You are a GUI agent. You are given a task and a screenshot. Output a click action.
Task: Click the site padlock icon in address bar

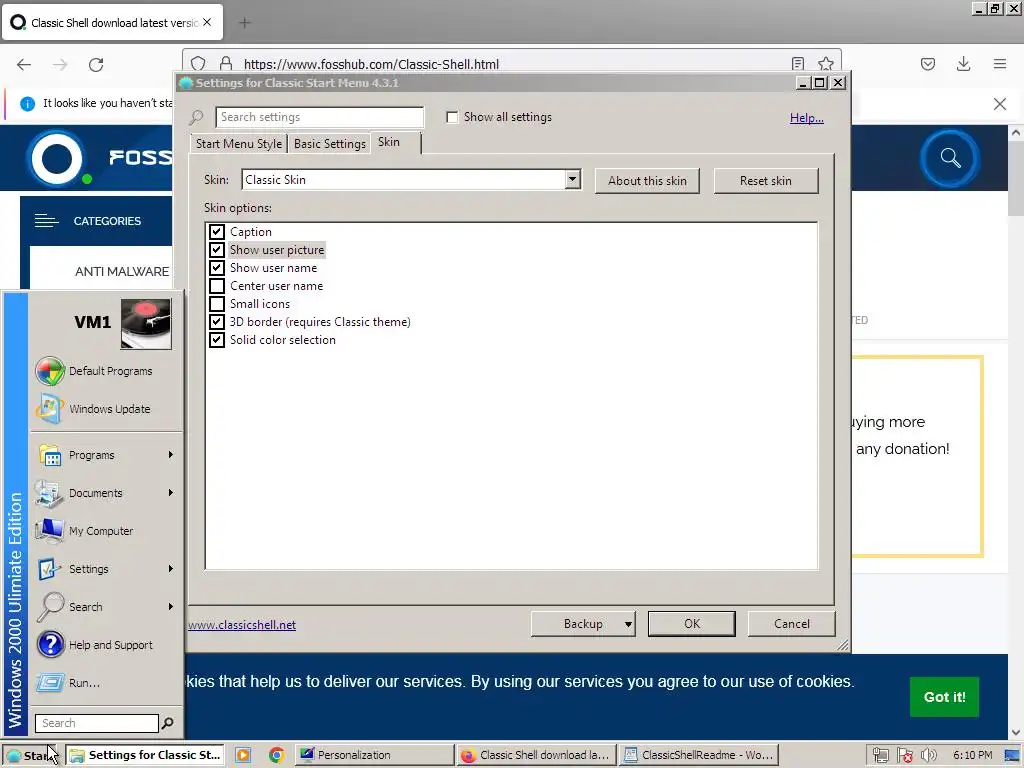pos(226,64)
